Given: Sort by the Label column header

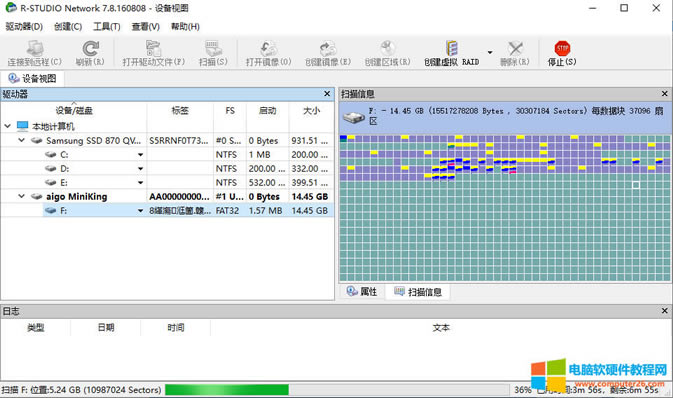Looking at the screenshot, I should (x=180, y=111).
